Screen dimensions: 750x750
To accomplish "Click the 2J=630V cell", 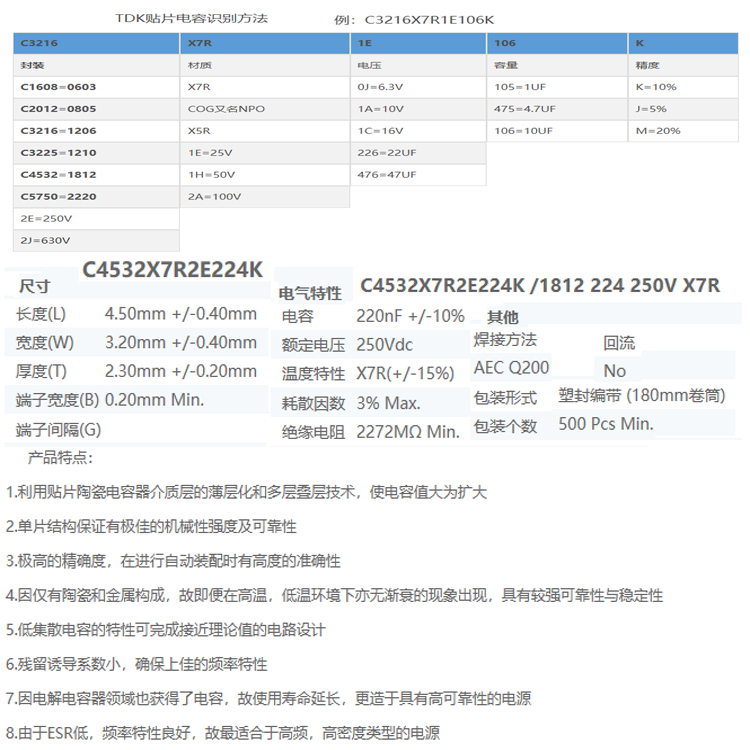I will click(96, 241).
